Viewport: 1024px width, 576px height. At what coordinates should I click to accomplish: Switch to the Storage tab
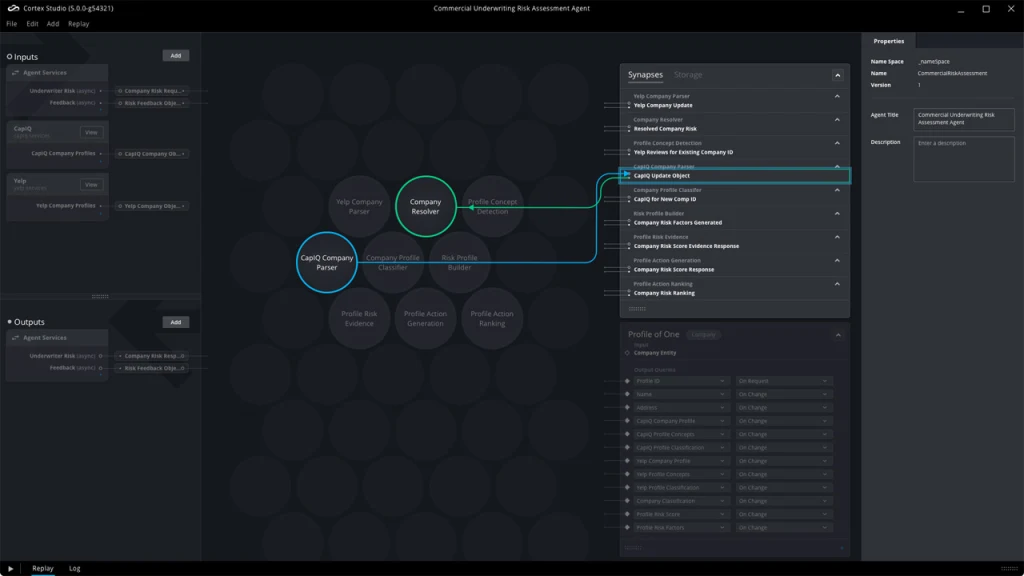click(x=689, y=74)
